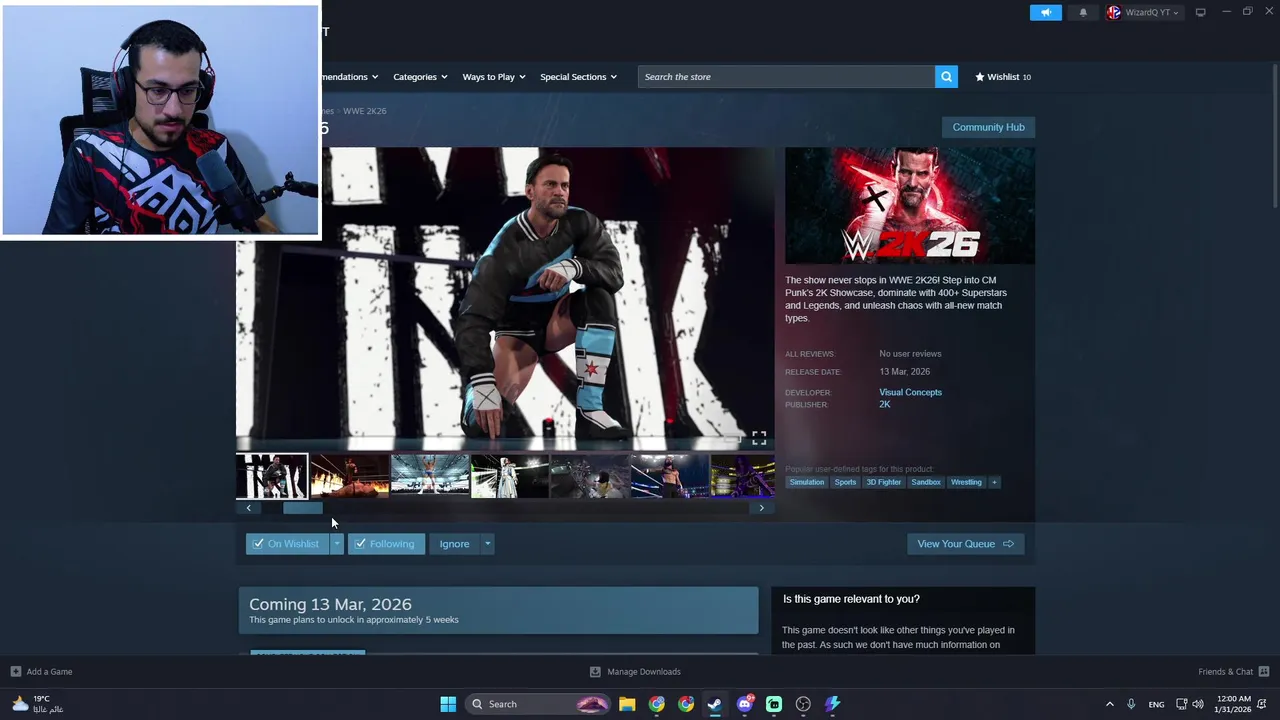The width and height of the screenshot is (1280, 720).
Task: Click inside the Search the store field
Action: click(x=786, y=77)
